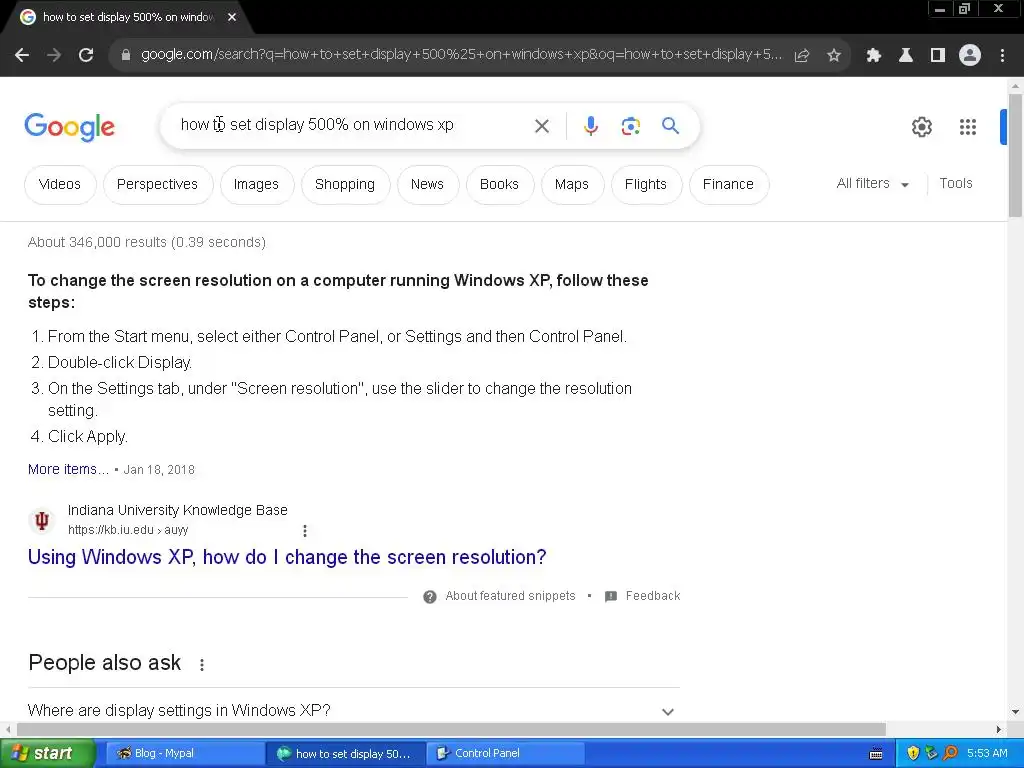Open the Indiana University result options menu
This screenshot has height=768, width=1024.
click(x=305, y=531)
